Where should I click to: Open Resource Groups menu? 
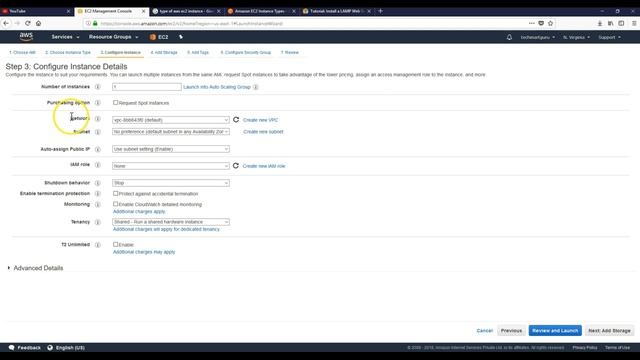point(113,37)
